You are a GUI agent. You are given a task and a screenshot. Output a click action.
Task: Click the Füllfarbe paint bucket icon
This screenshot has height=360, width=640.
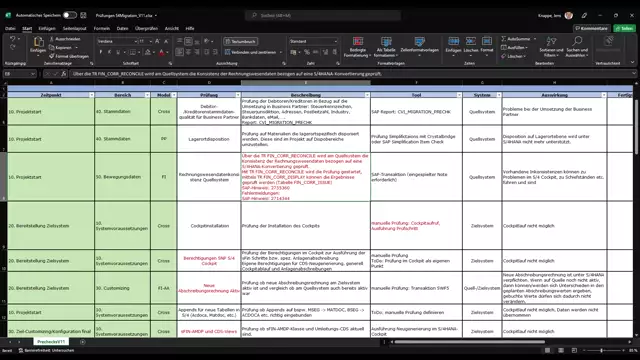click(x=148, y=52)
